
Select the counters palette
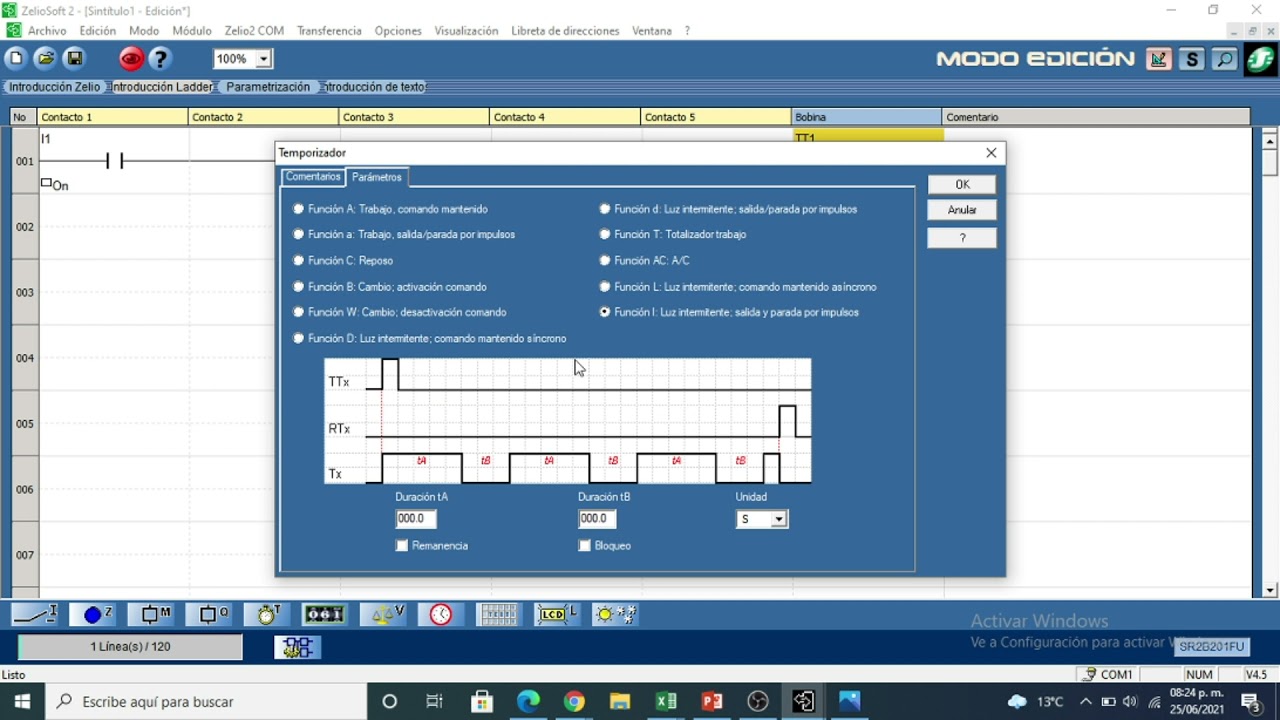click(x=324, y=614)
